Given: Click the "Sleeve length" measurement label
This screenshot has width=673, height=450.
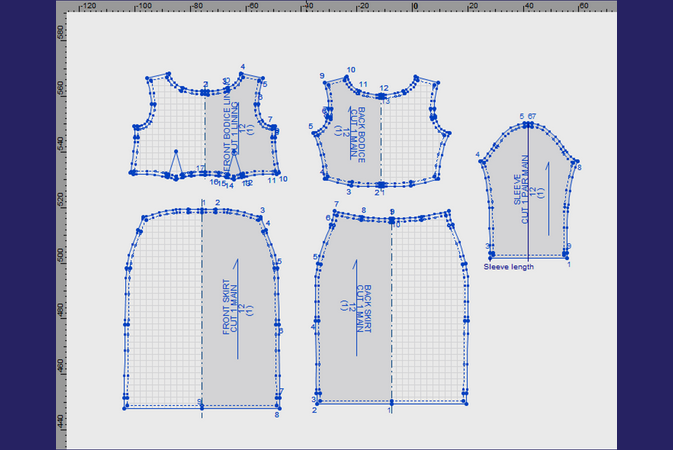Looking at the screenshot, I should pos(509,267).
